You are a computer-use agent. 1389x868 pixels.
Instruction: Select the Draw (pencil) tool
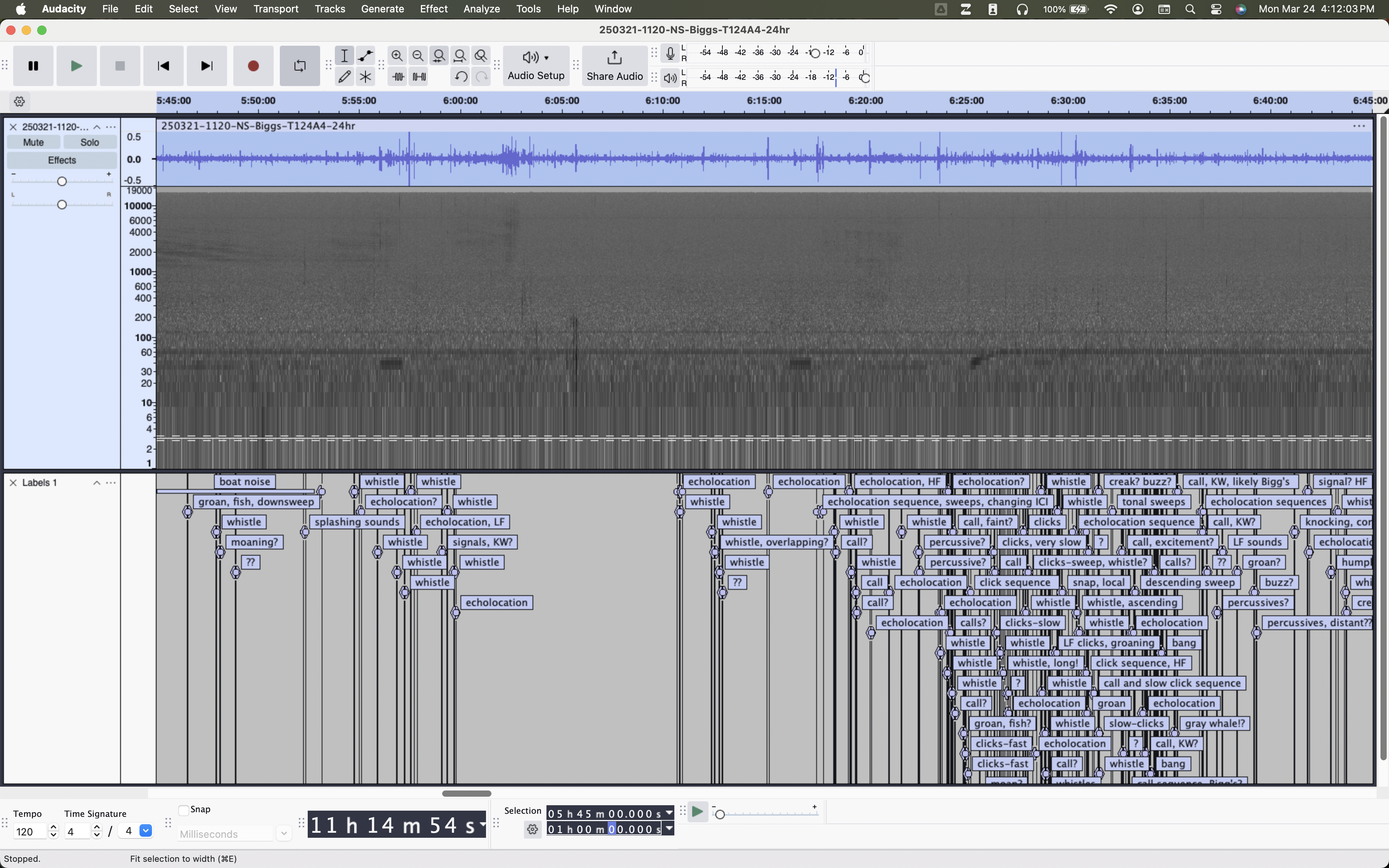click(x=345, y=76)
